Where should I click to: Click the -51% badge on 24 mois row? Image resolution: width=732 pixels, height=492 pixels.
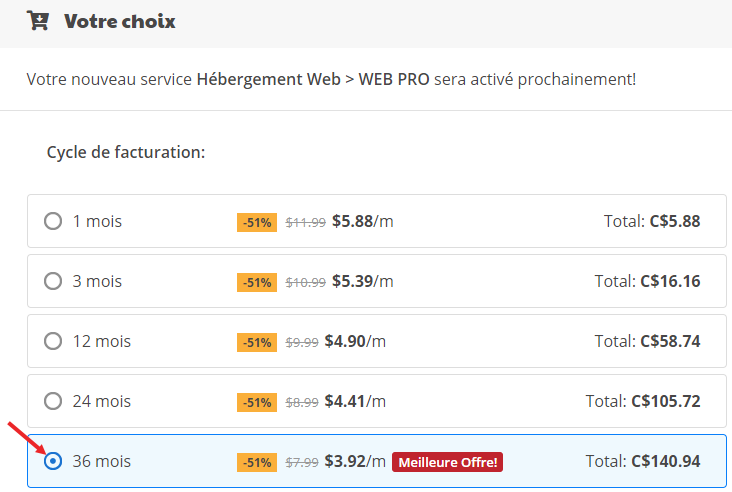point(256,402)
